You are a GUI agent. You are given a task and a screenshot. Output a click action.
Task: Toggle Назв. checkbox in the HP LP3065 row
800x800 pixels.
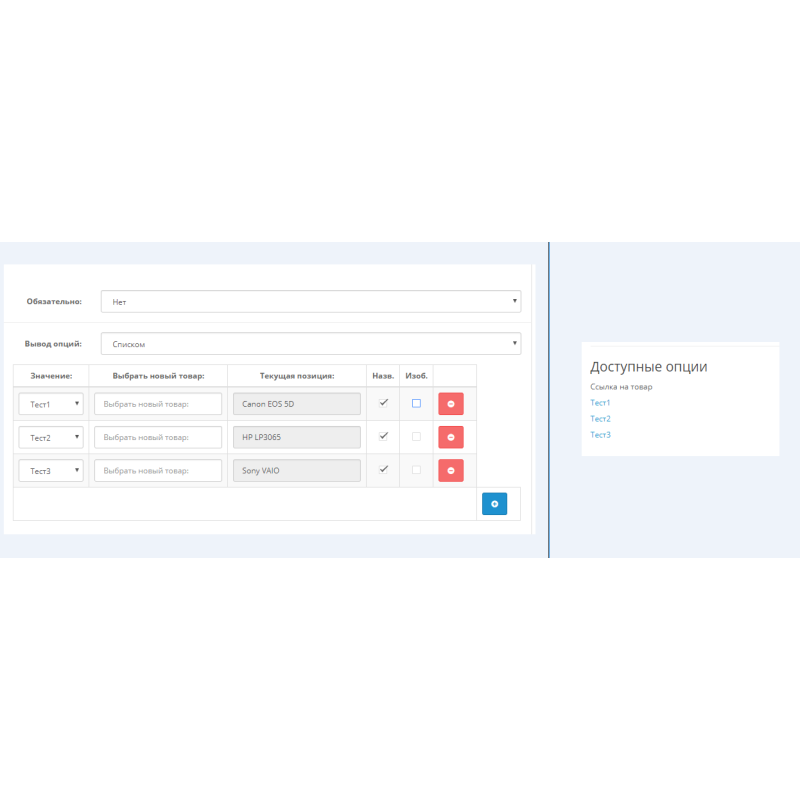pos(382,437)
